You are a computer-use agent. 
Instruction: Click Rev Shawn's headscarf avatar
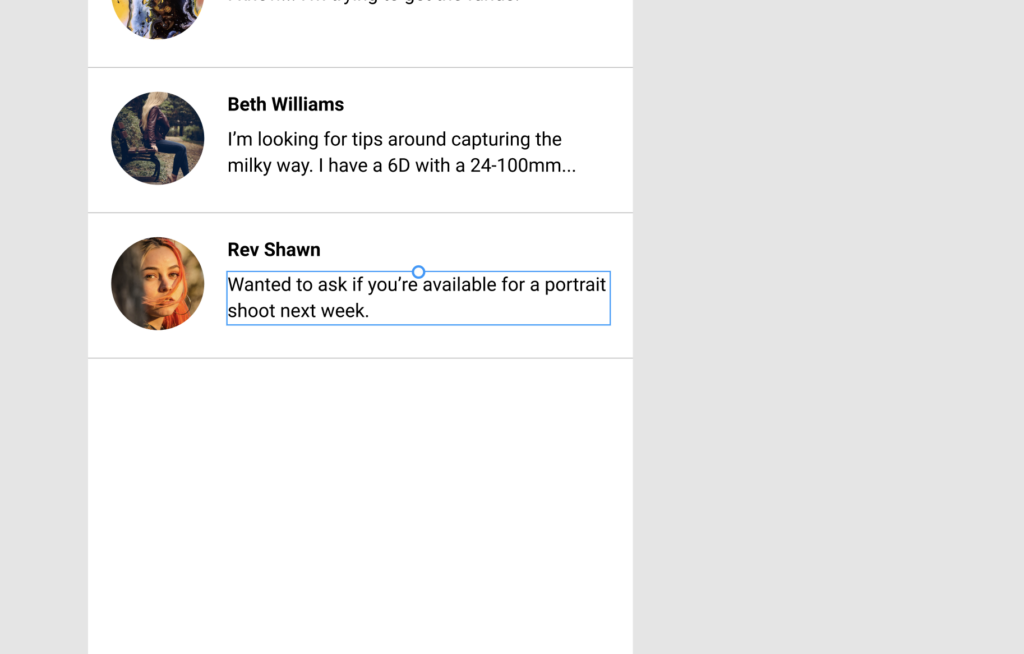[x=157, y=283]
